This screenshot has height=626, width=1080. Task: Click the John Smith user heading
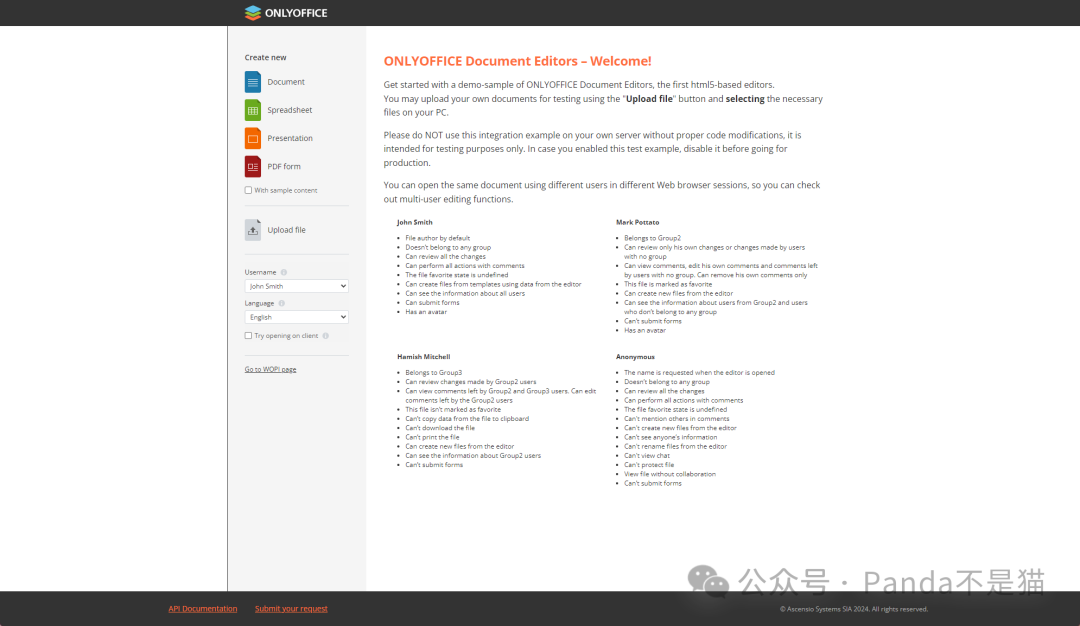coord(415,222)
